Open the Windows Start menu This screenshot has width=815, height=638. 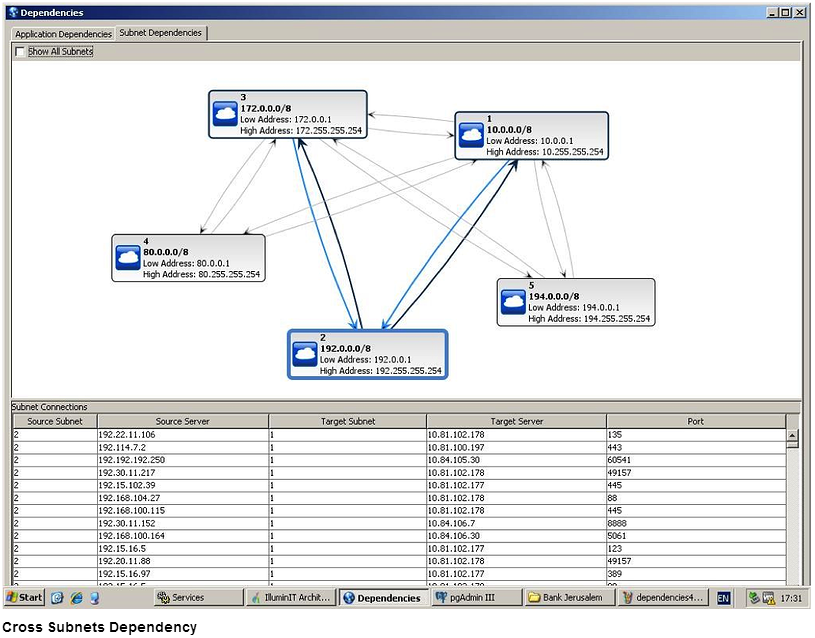[x=24, y=598]
